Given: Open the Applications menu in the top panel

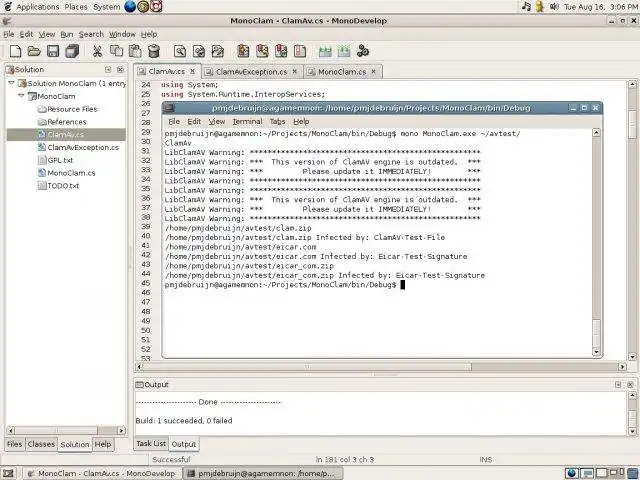Looking at the screenshot, I should click(38, 7).
